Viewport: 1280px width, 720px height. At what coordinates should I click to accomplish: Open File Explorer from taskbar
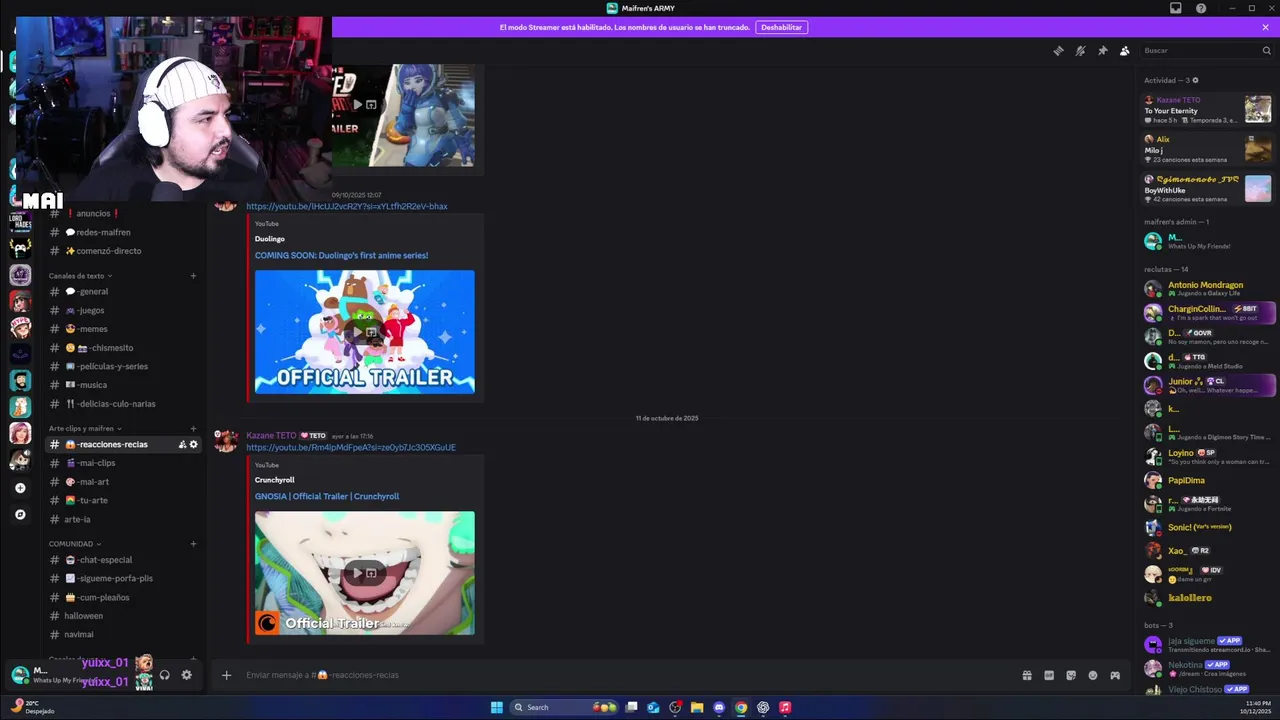[x=697, y=707]
